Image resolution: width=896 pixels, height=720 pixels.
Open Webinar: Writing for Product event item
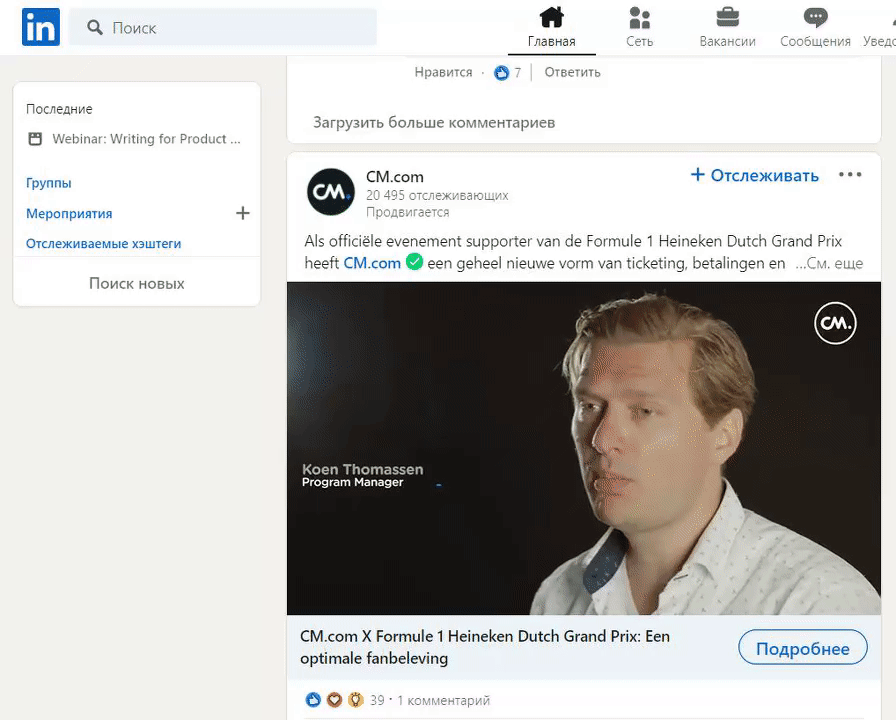coord(146,139)
